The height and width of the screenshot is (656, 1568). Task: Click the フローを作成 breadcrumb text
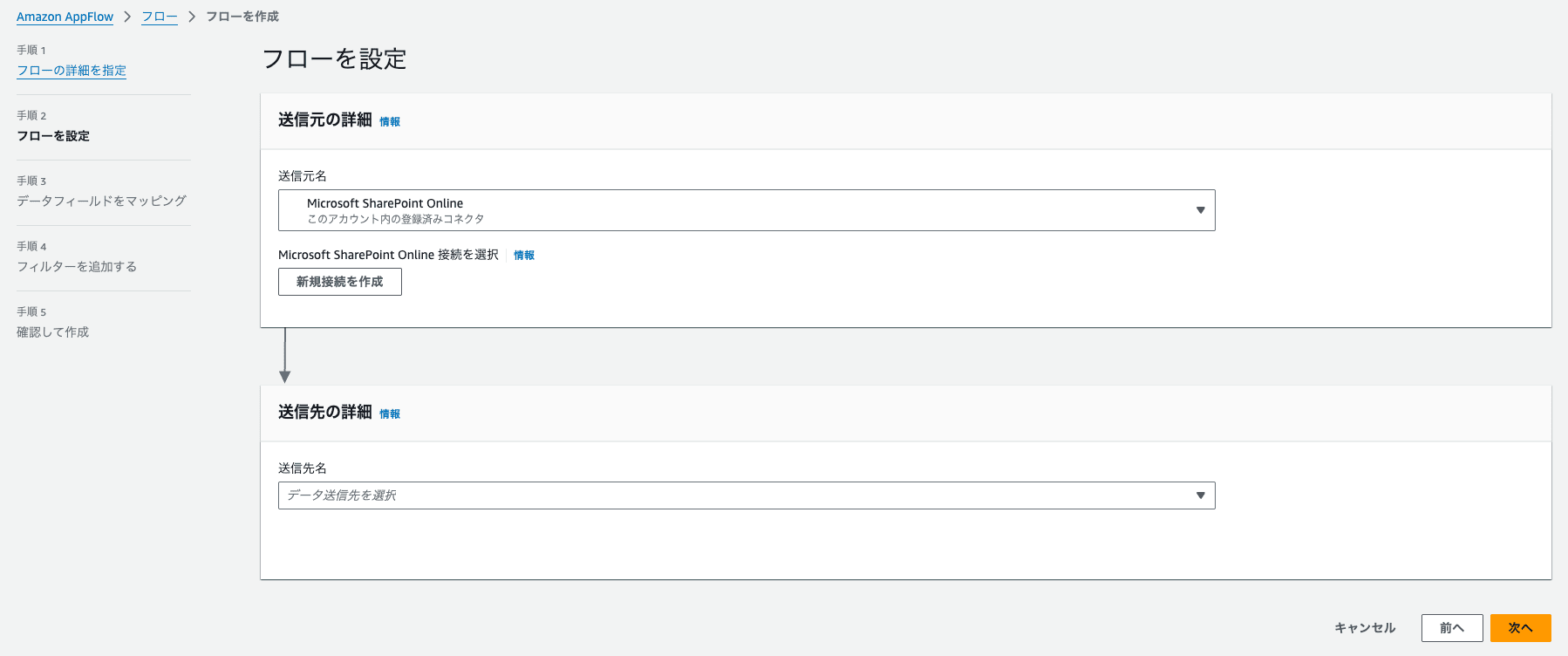tap(242, 17)
